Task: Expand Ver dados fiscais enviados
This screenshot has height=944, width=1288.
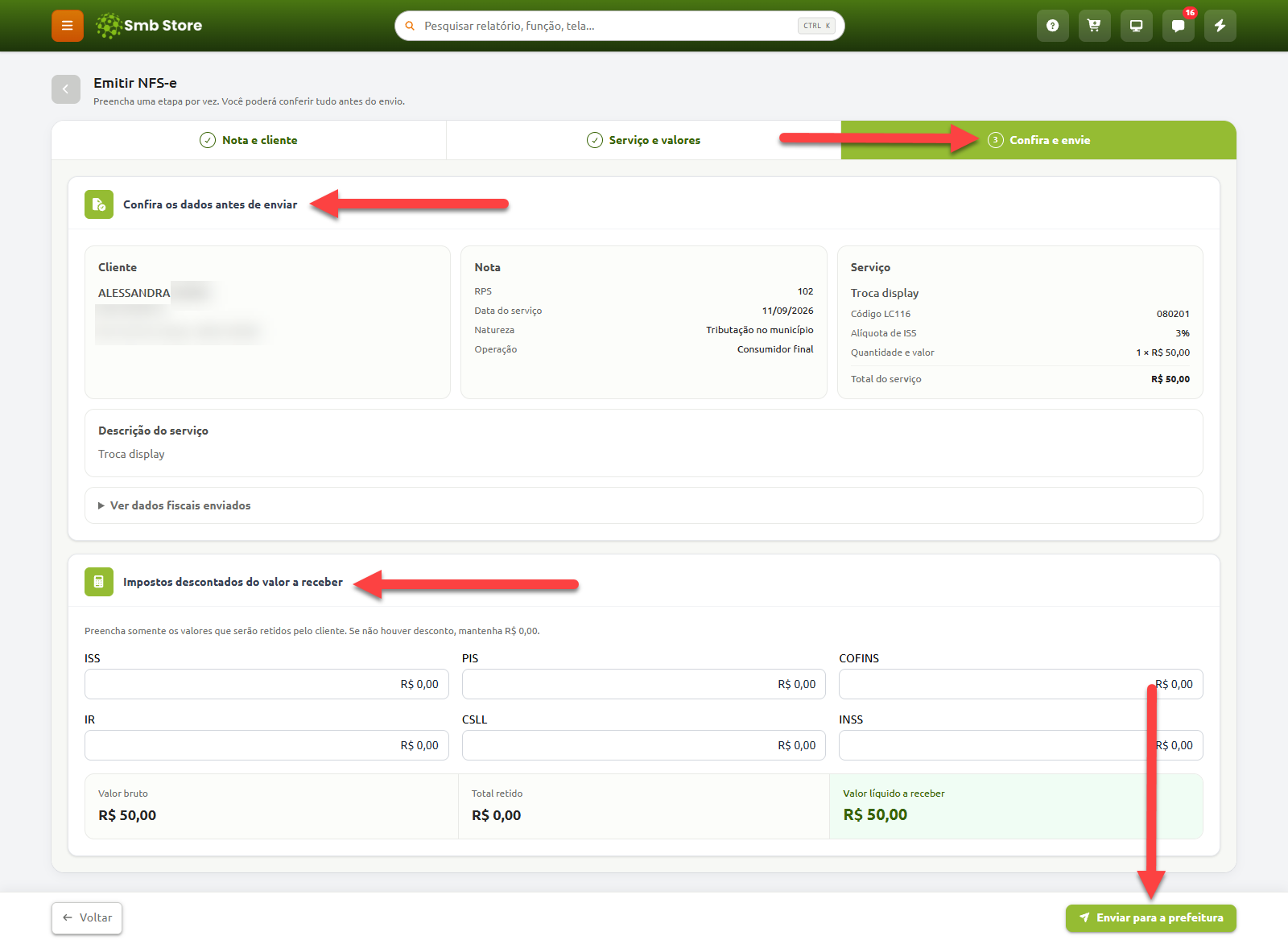Action: pos(644,505)
